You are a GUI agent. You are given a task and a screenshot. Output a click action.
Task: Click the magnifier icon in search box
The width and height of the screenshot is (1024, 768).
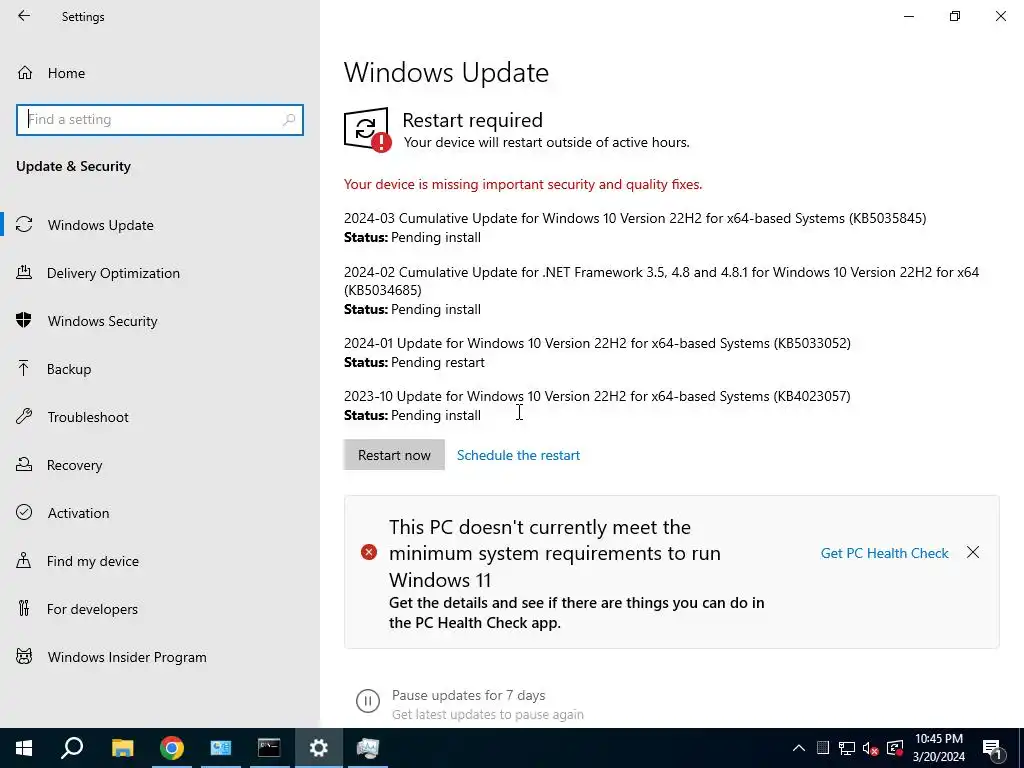tap(289, 120)
